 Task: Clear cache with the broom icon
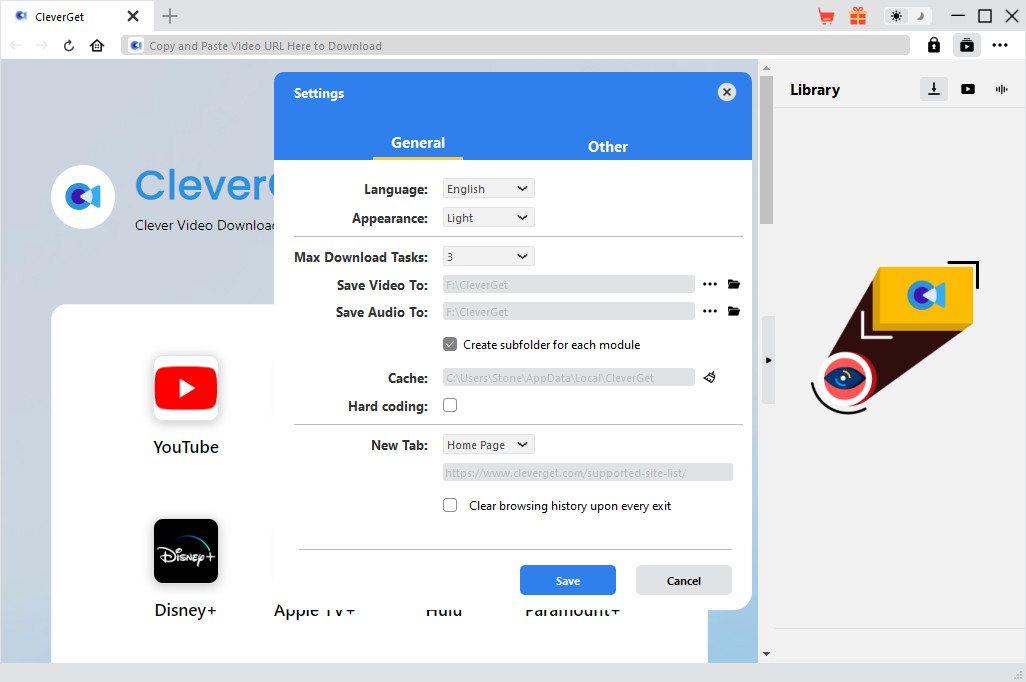click(710, 377)
